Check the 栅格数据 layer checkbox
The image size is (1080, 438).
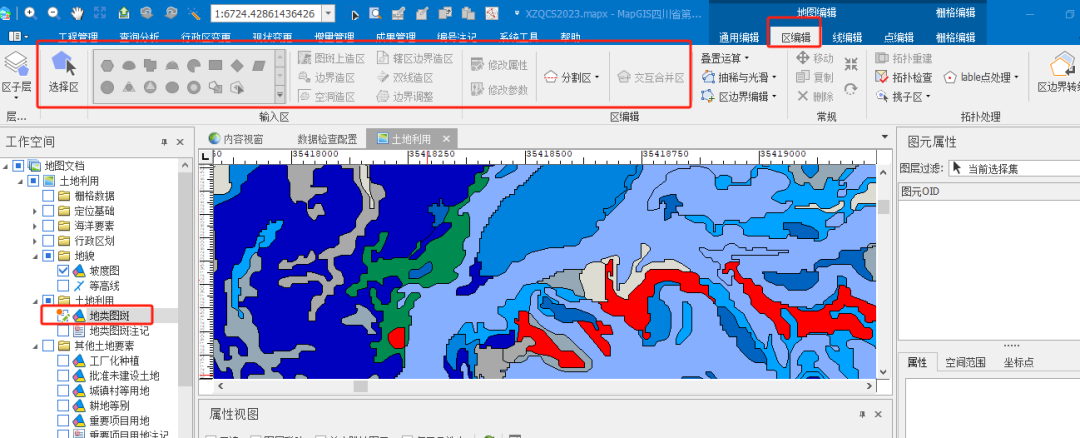tap(48, 196)
